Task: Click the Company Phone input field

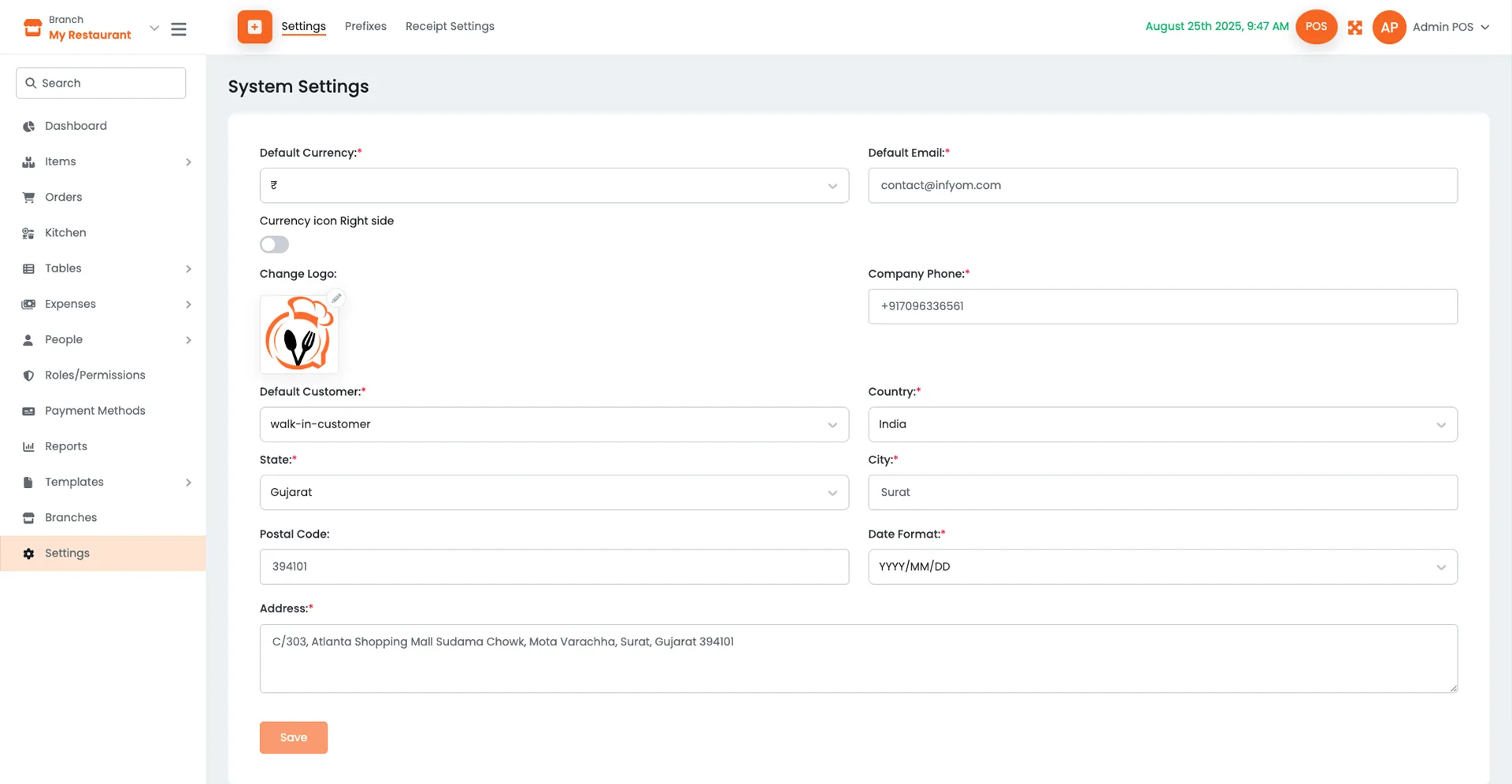Action: click(1162, 306)
